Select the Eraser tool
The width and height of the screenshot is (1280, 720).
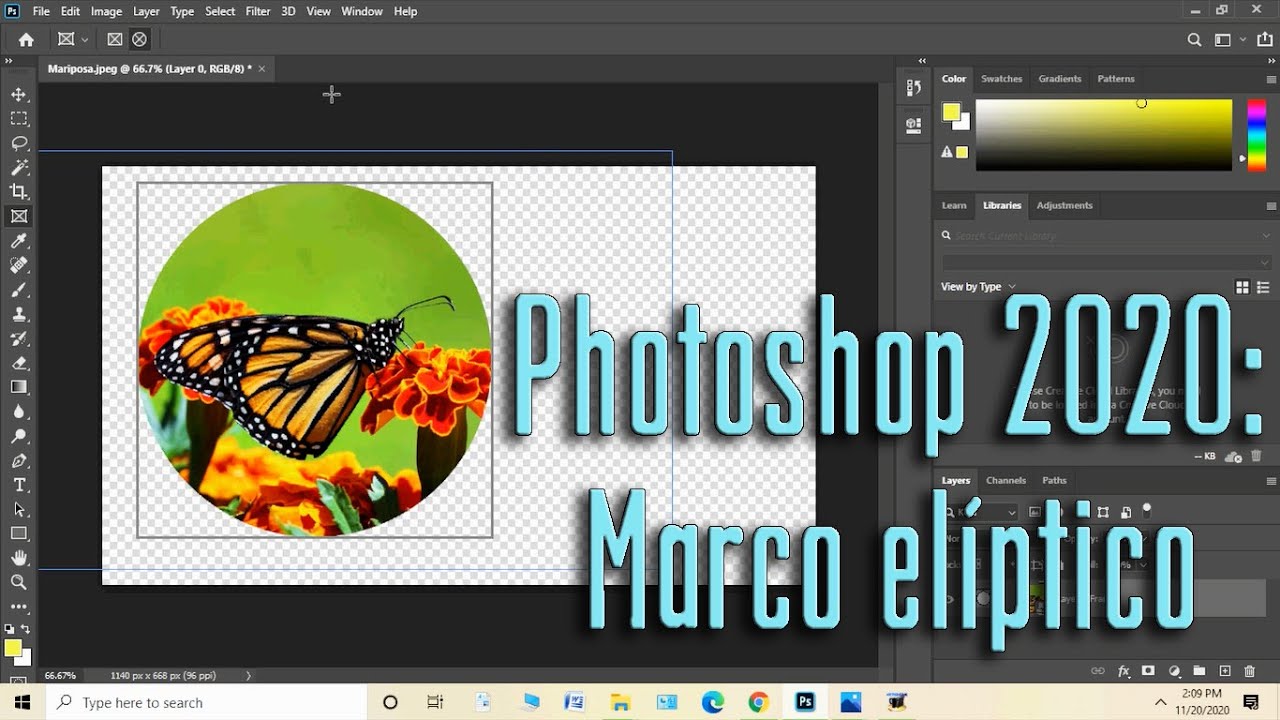point(19,363)
